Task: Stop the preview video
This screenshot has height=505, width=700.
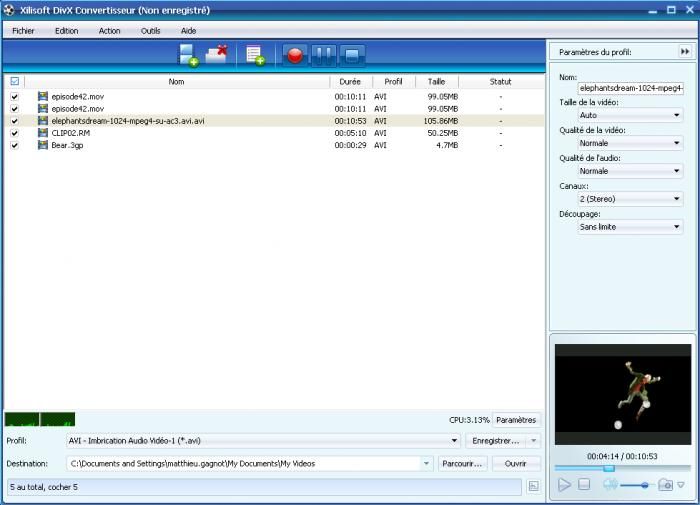Action: click(584, 484)
